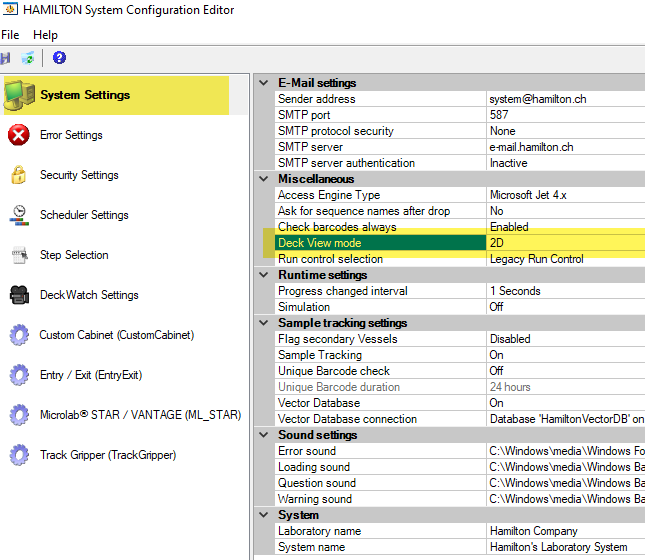Collapse the Miscellaneous group
This screenshot has width=645, height=560.
(x=264, y=179)
